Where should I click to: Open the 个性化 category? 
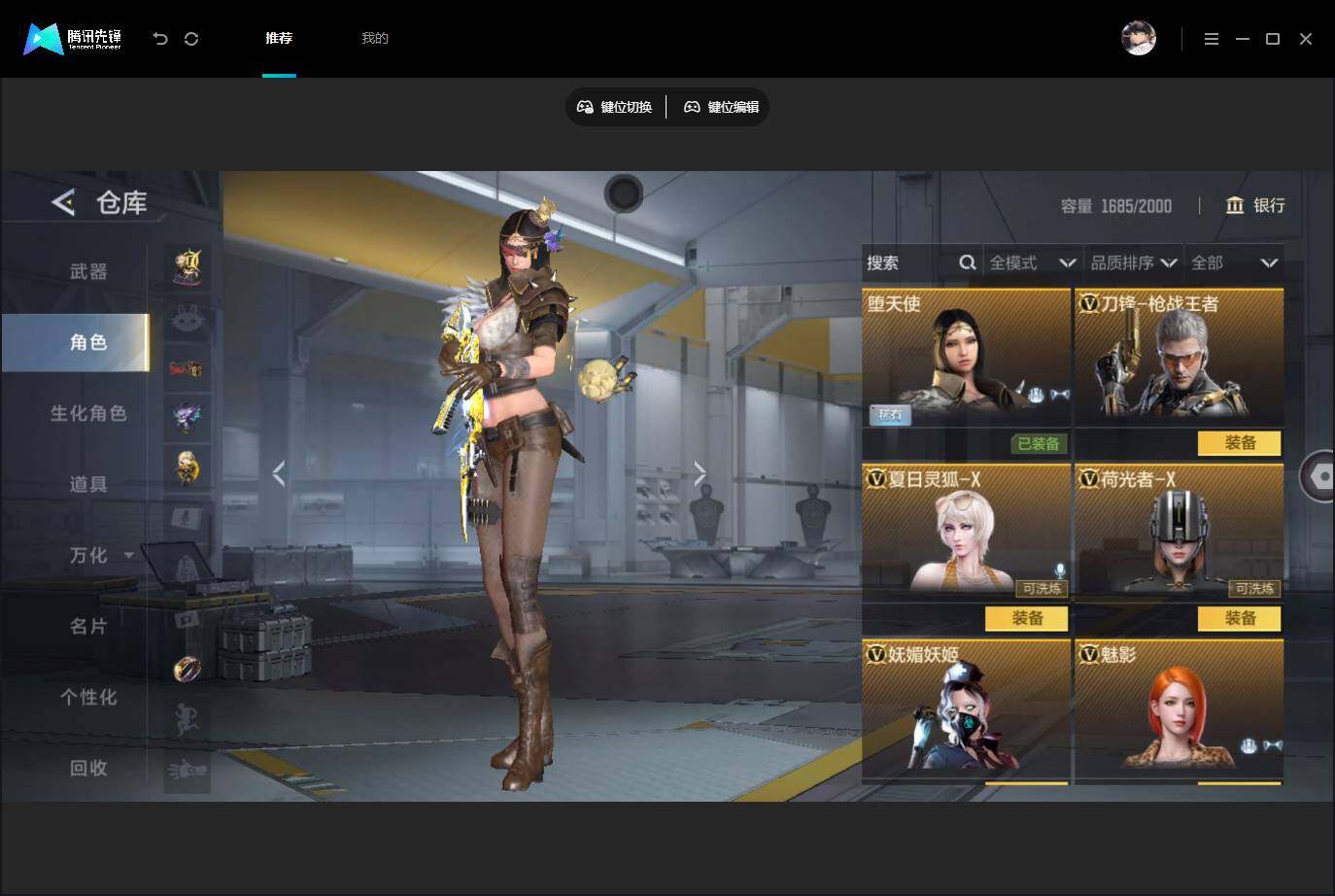point(88,697)
